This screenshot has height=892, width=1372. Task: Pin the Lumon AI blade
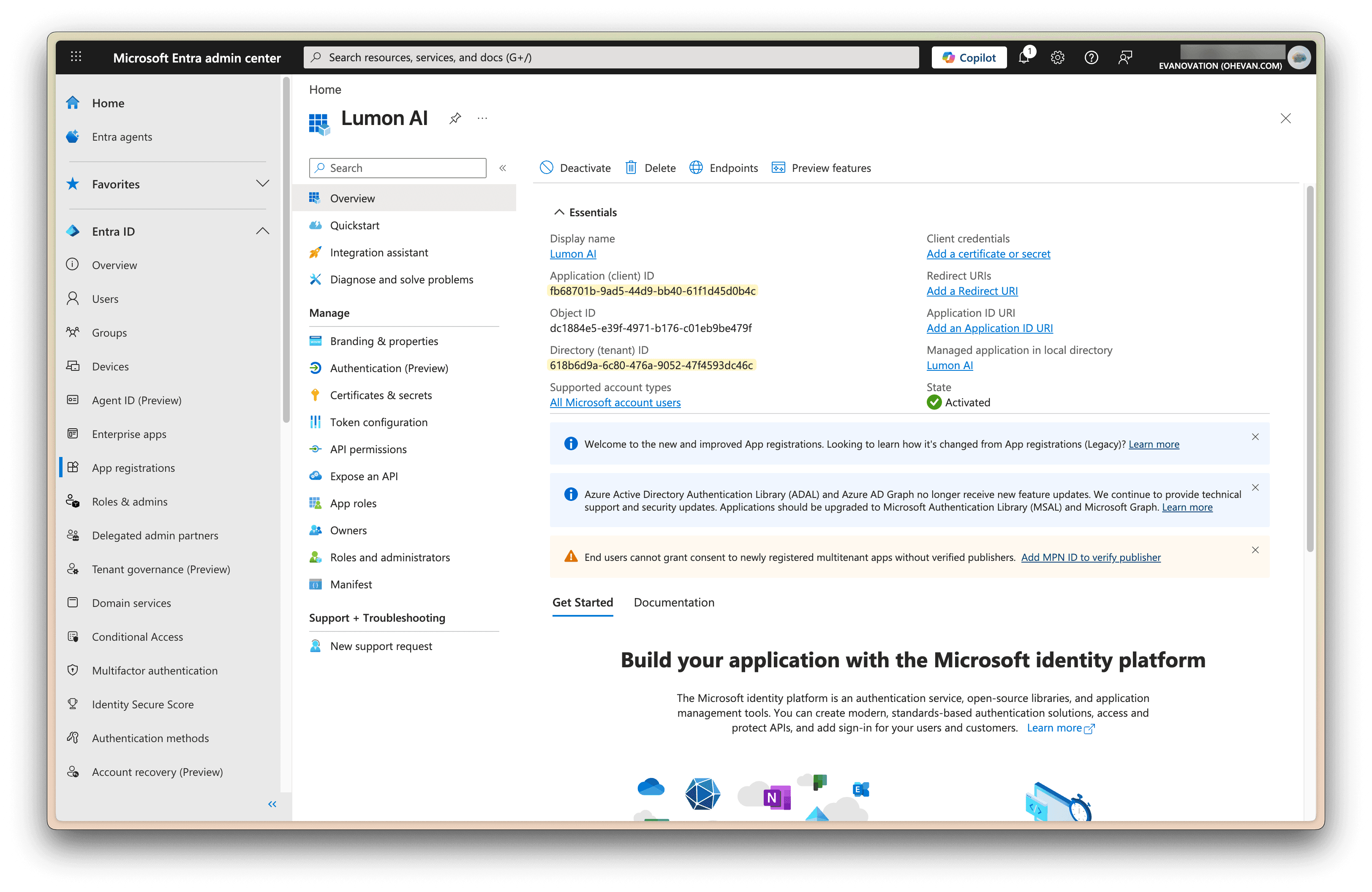click(455, 118)
